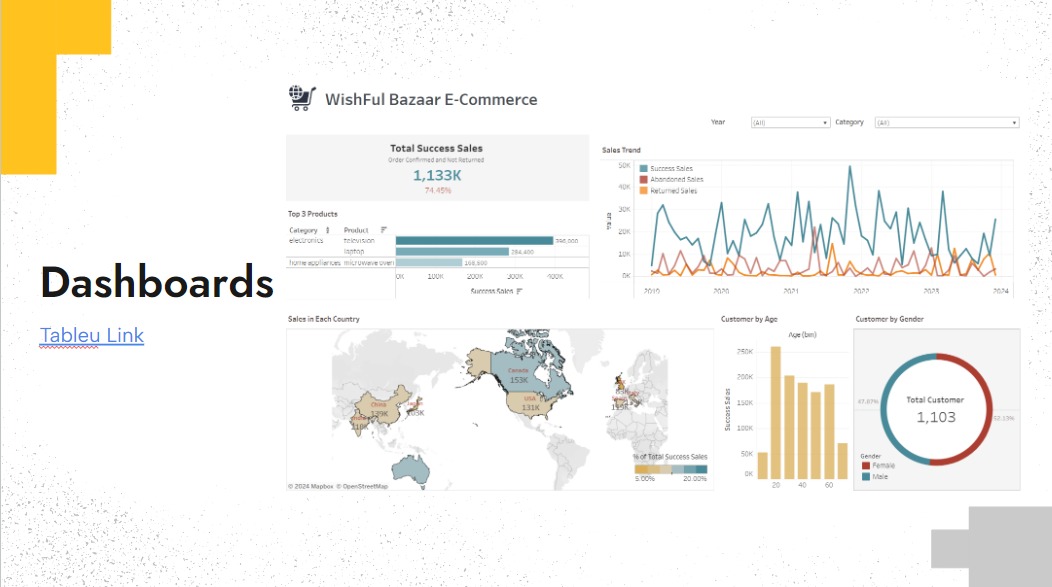The image size is (1052, 587).
Task: Open the Category filter dropdown
Action: (947, 123)
